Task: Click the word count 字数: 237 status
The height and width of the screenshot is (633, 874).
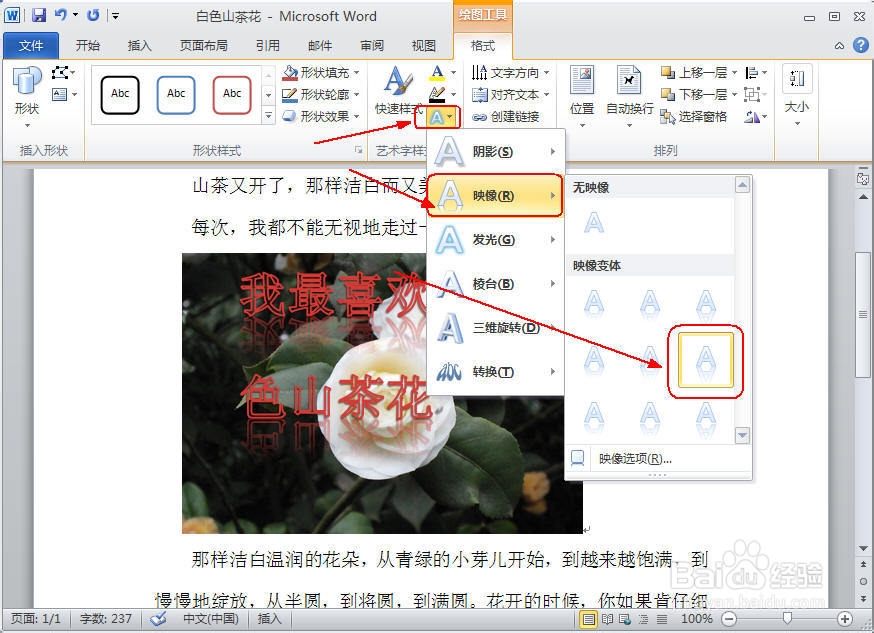Action: click(106, 619)
